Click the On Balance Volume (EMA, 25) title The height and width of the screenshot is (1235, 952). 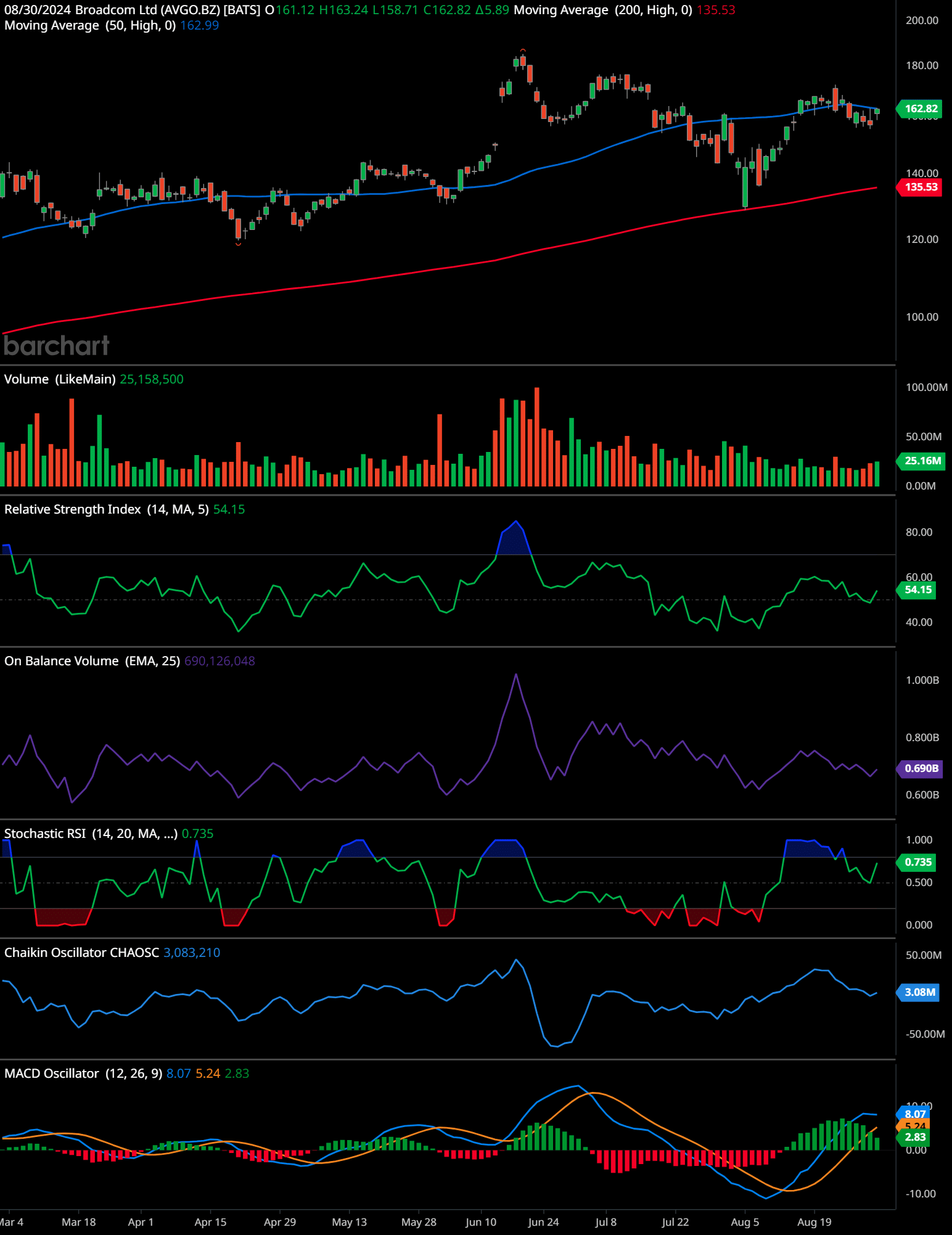(x=92, y=661)
